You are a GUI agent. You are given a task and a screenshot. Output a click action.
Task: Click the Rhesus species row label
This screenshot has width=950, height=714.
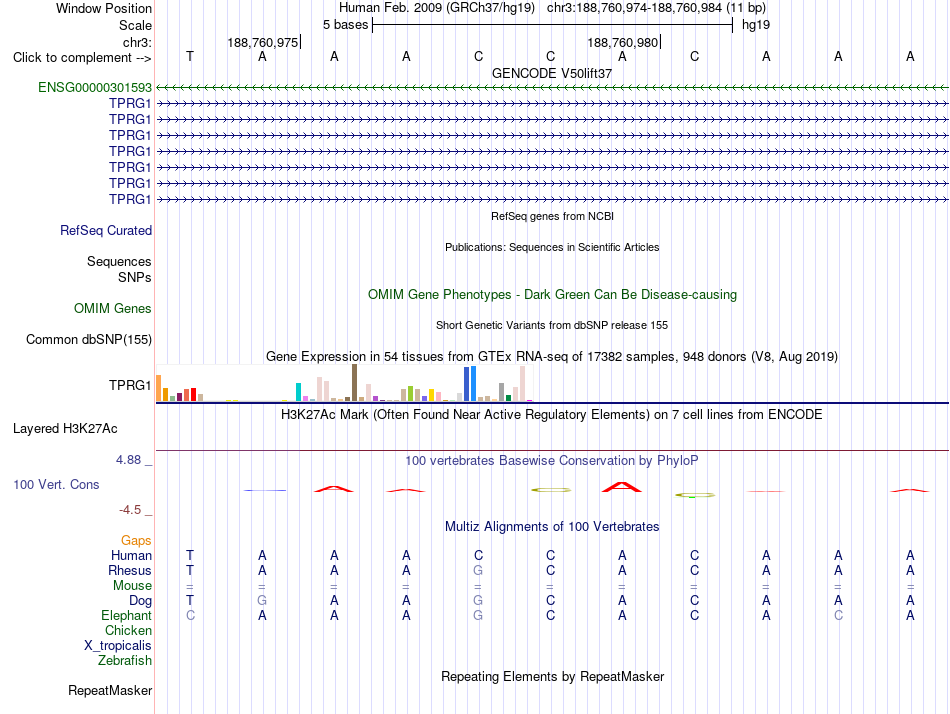(x=130, y=570)
